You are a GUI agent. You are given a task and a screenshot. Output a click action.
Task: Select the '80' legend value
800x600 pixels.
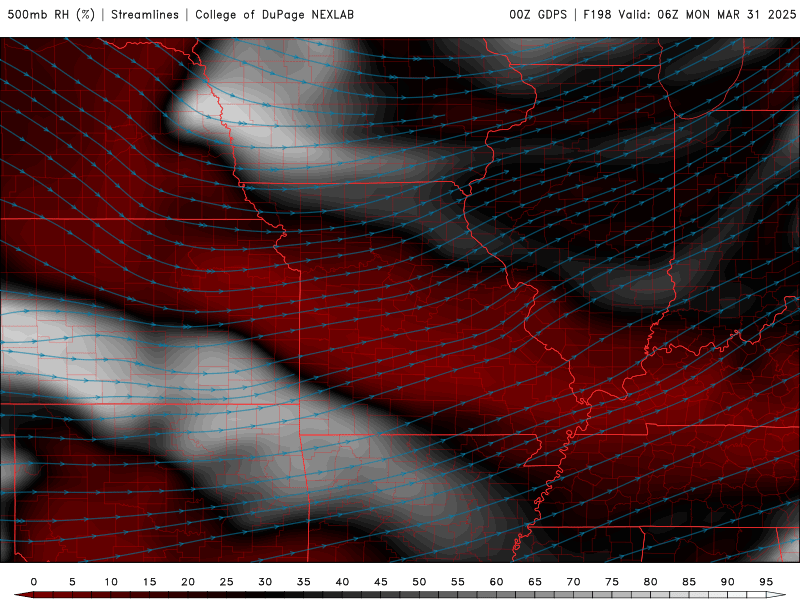(651, 582)
